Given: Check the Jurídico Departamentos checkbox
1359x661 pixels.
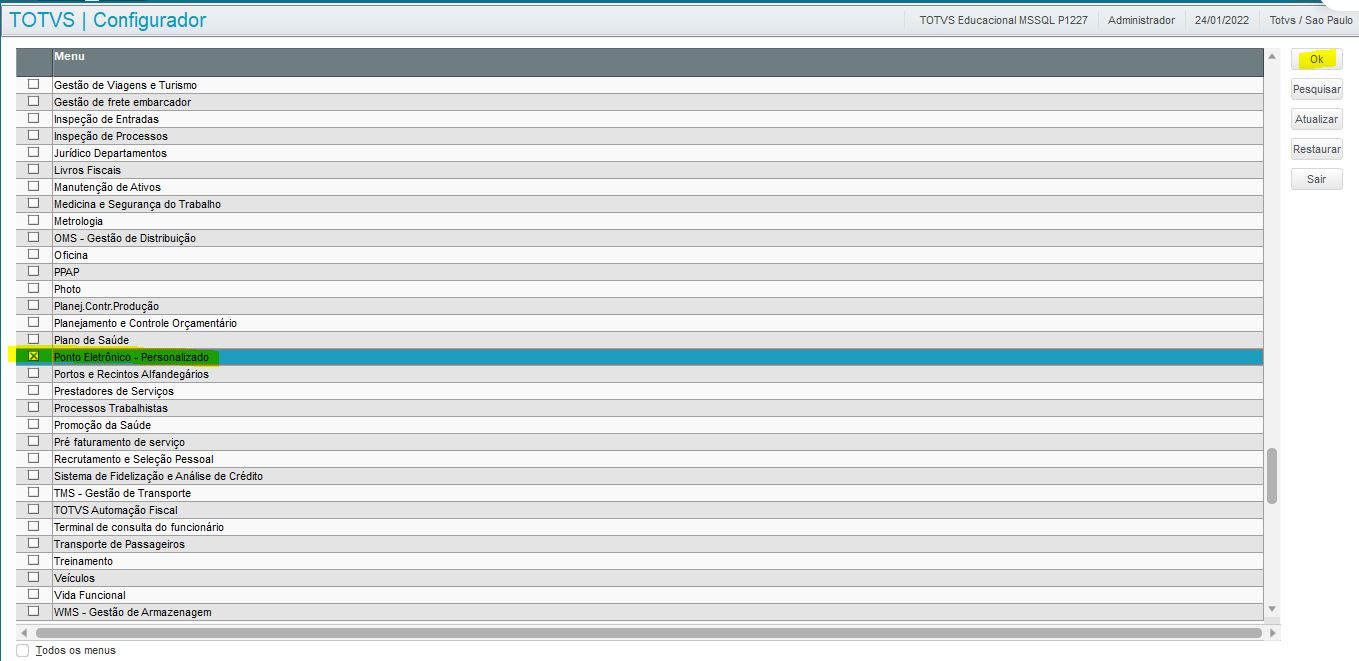Looking at the screenshot, I should point(33,152).
